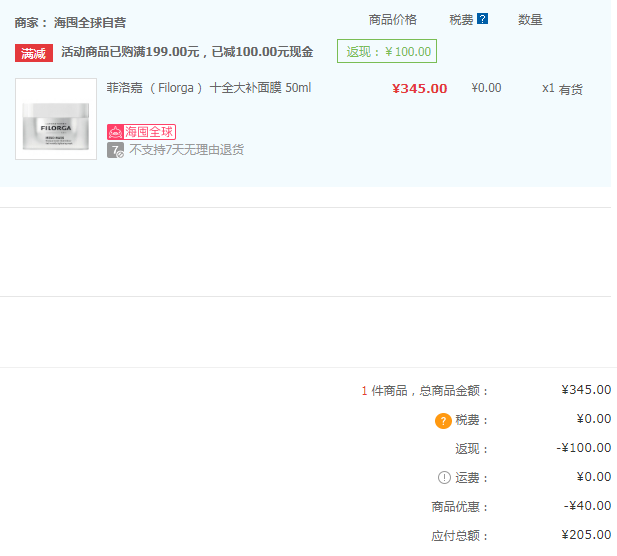The width and height of the screenshot is (617, 556).
Task: Open the Filorga product thumbnail image
Action: coord(56,119)
